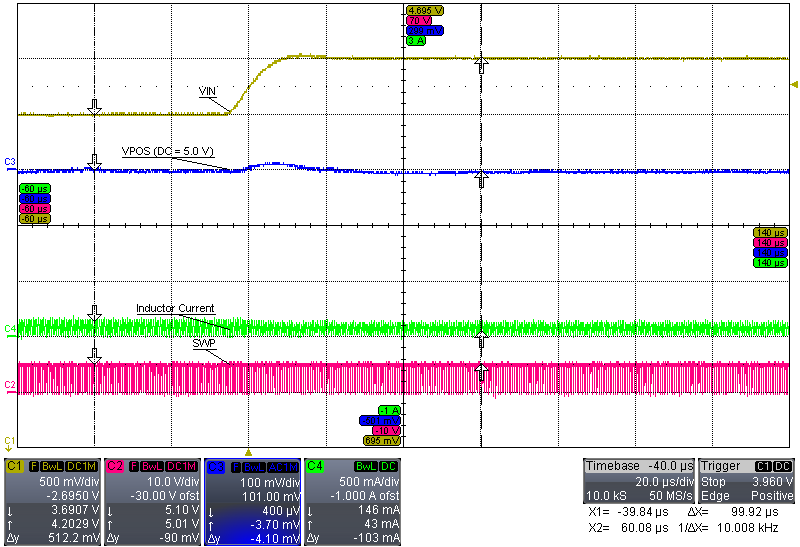Click the Inductor Current annotation label
800x547 pixels.
(x=175, y=308)
